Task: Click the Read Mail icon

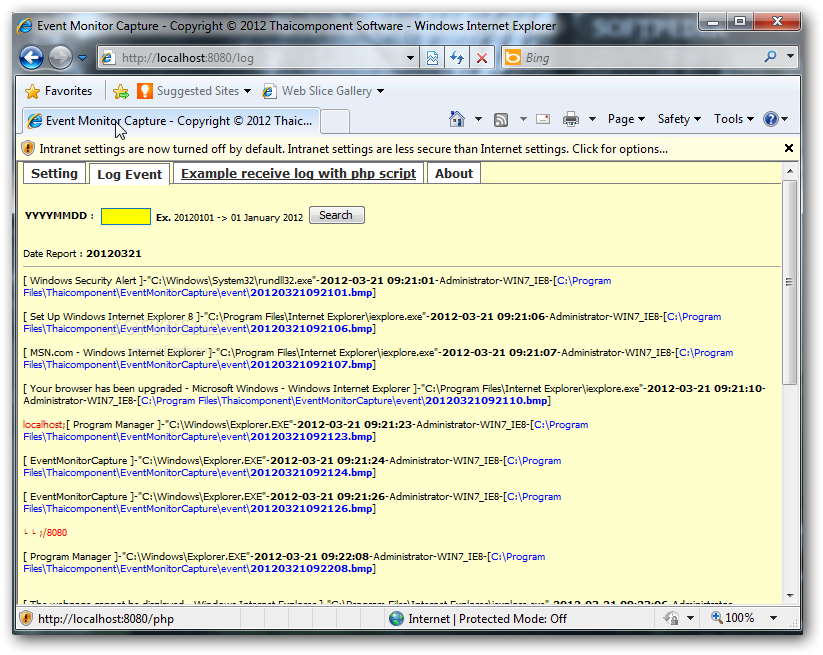Action: [x=543, y=119]
